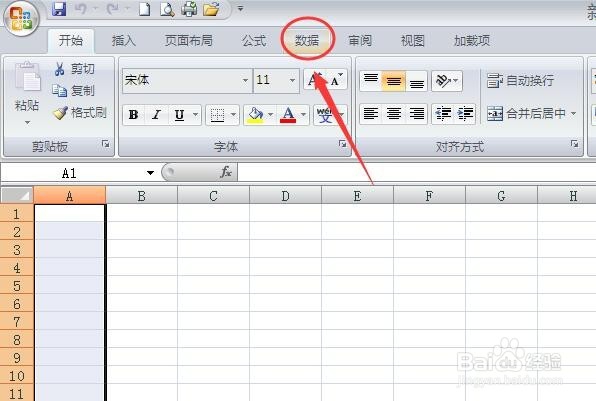The width and height of the screenshot is (596, 401).
Task: Click the quick print printer icon
Action: click(189, 9)
